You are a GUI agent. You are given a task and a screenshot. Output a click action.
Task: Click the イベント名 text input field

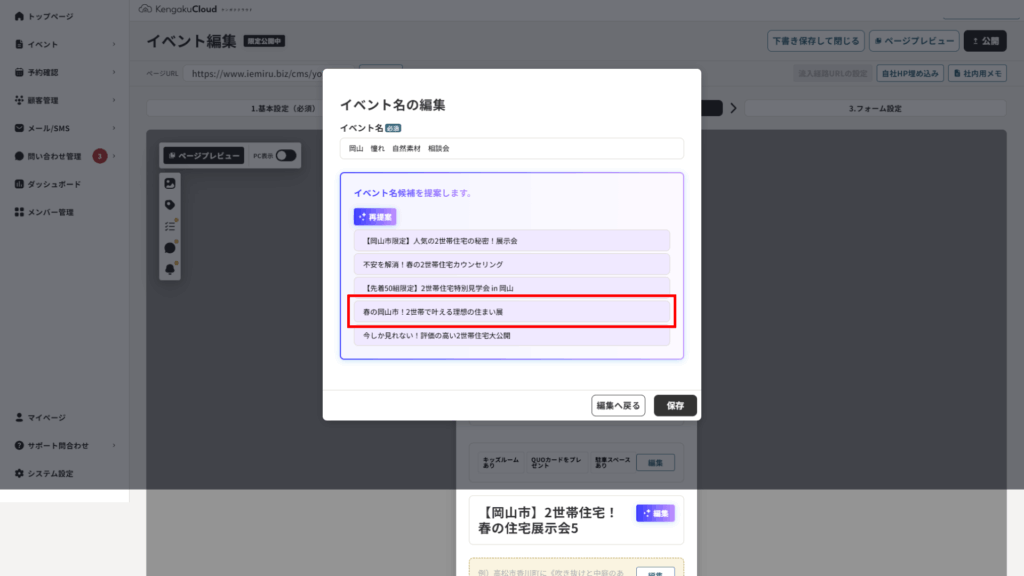pyautogui.click(x=512, y=148)
